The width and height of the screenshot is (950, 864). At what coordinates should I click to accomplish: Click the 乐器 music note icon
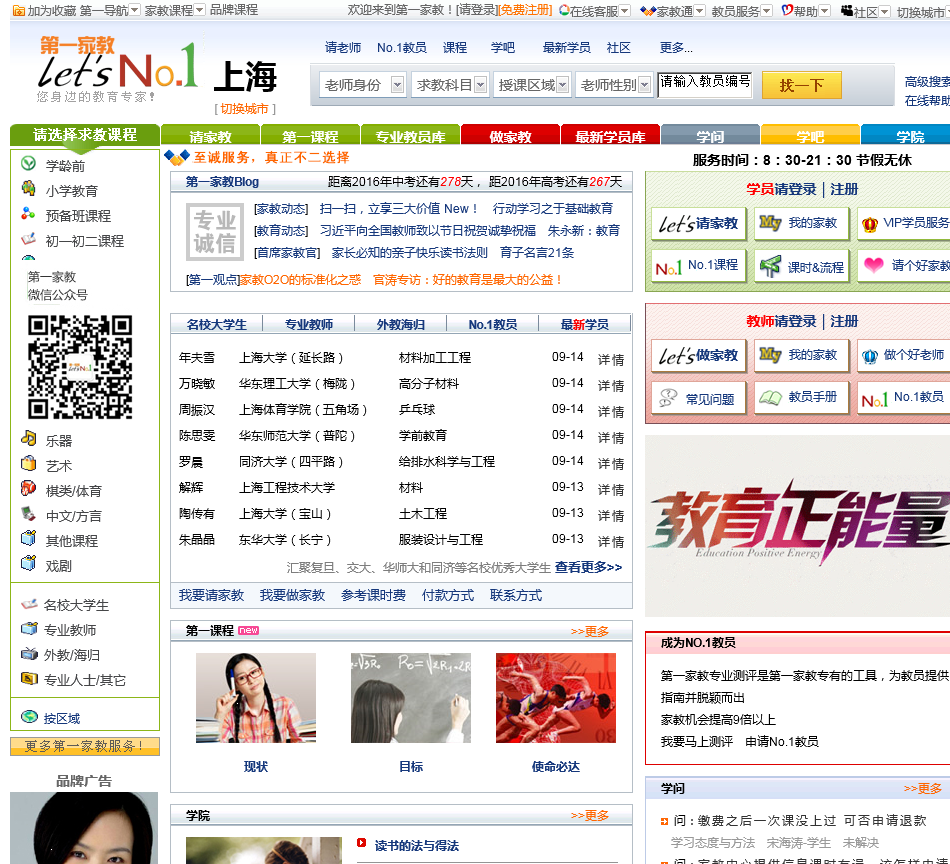click(28, 438)
